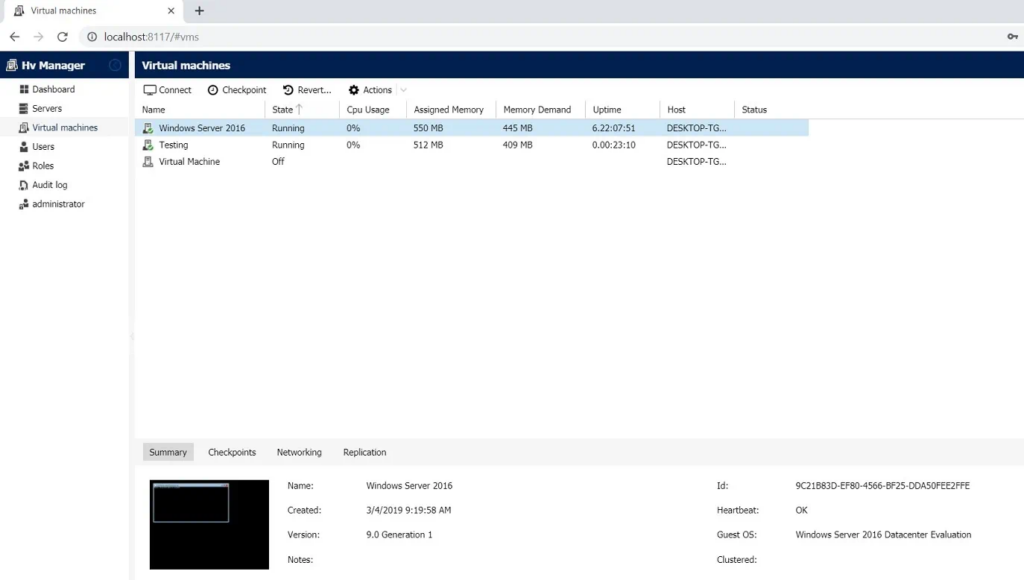Open the Networking tab

[x=299, y=452]
